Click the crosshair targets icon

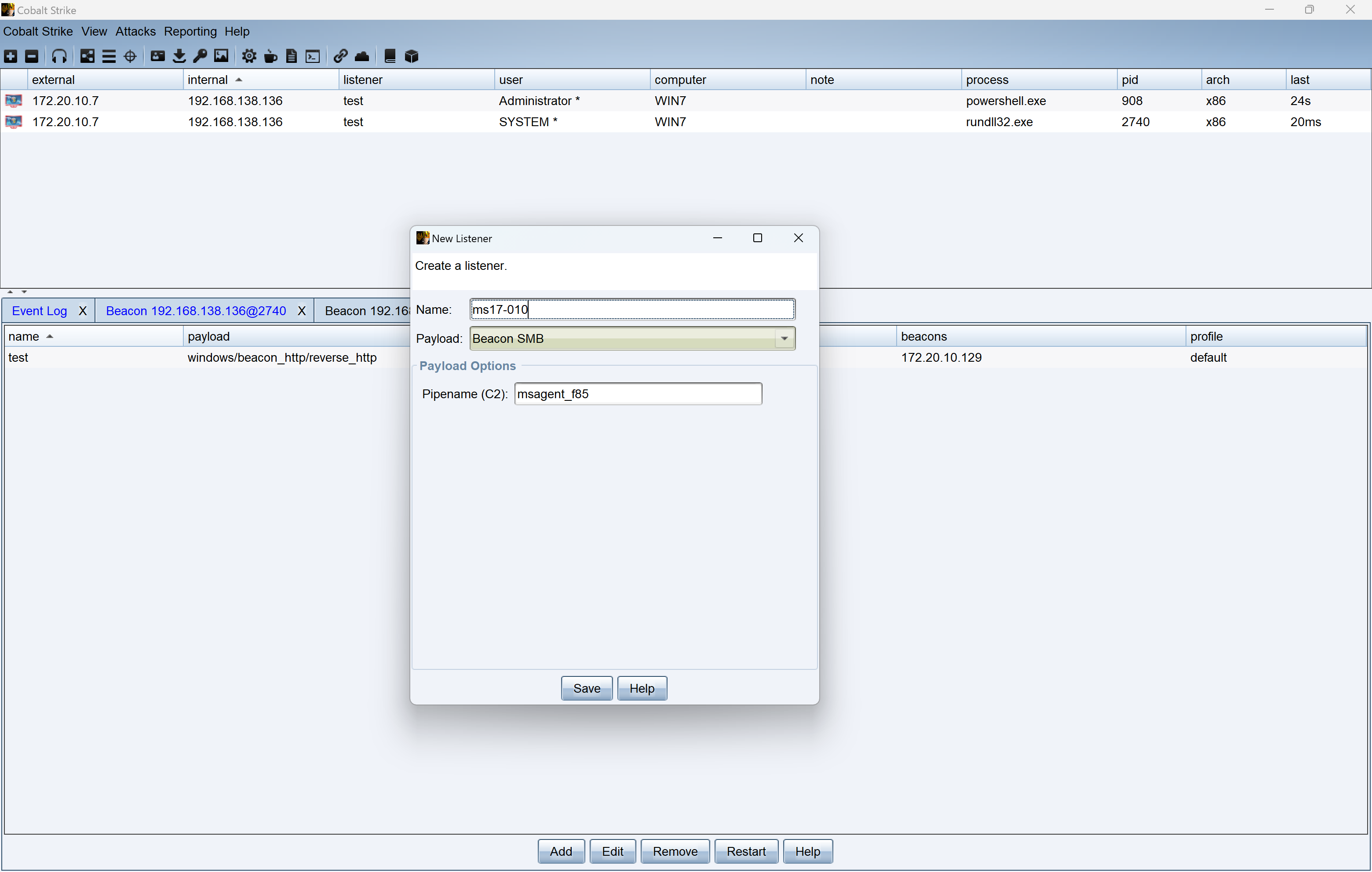click(130, 56)
